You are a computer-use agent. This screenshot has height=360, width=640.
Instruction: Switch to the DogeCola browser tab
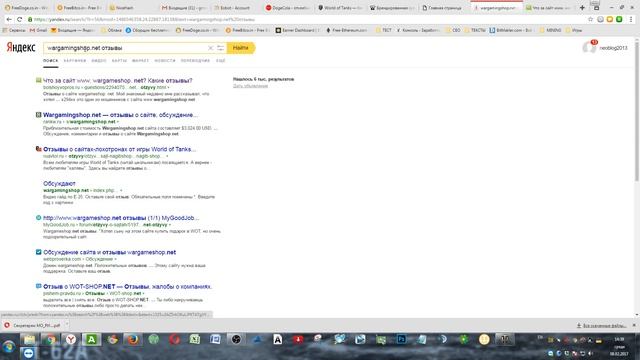(288, 8)
